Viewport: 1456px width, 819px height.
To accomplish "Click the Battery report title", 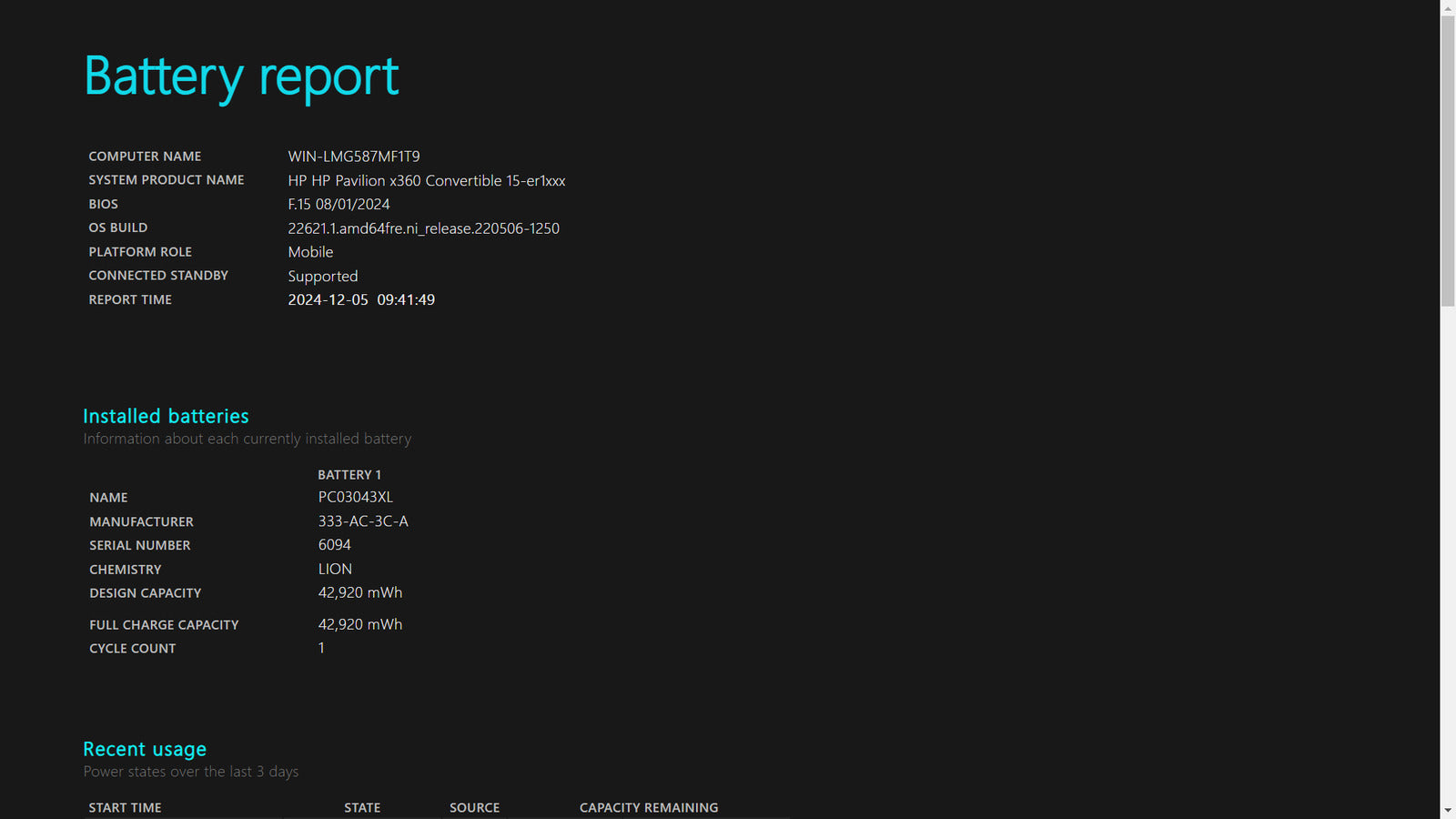I will 241,76.
